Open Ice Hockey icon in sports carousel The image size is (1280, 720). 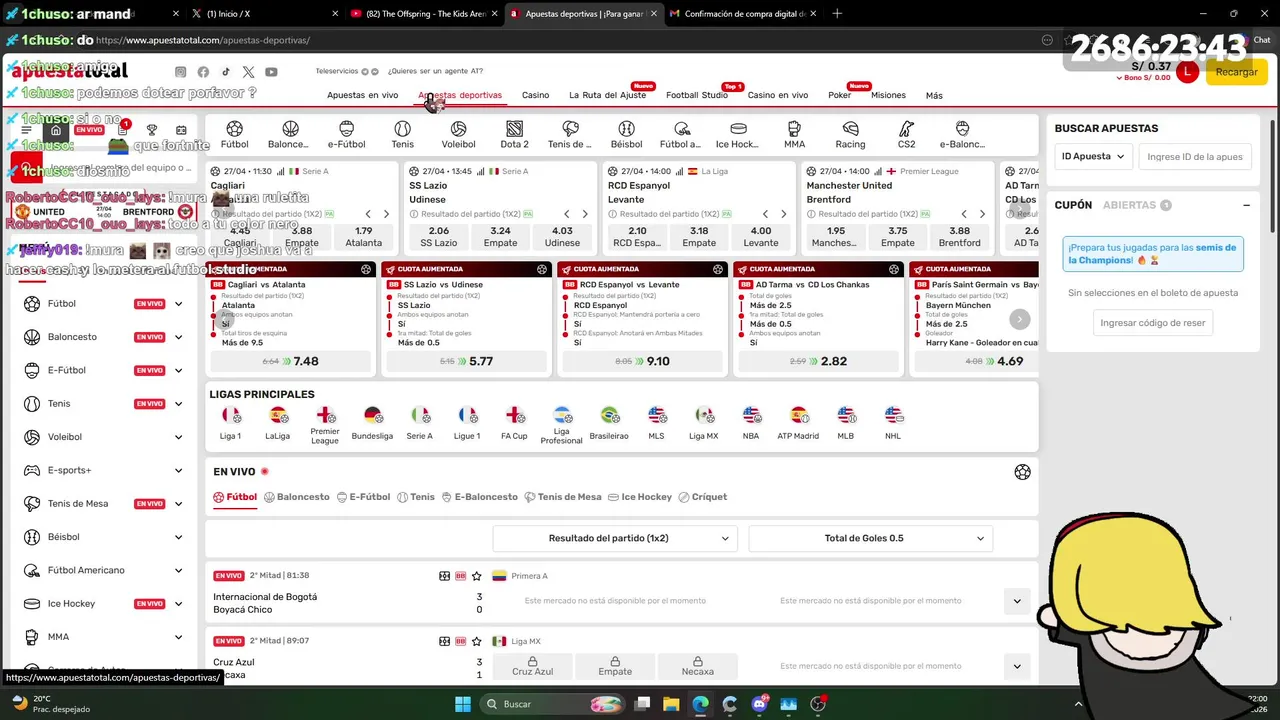click(738, 134)
